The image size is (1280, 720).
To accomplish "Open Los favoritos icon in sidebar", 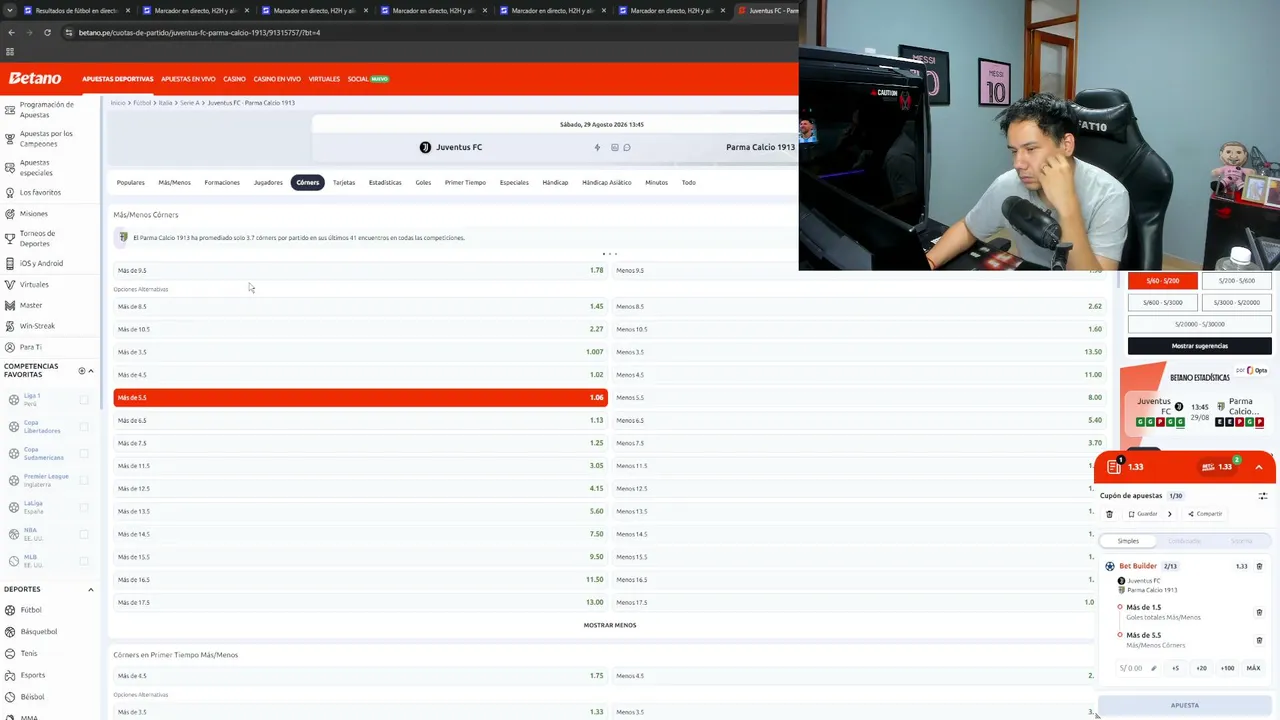I will tap(10, 192).
